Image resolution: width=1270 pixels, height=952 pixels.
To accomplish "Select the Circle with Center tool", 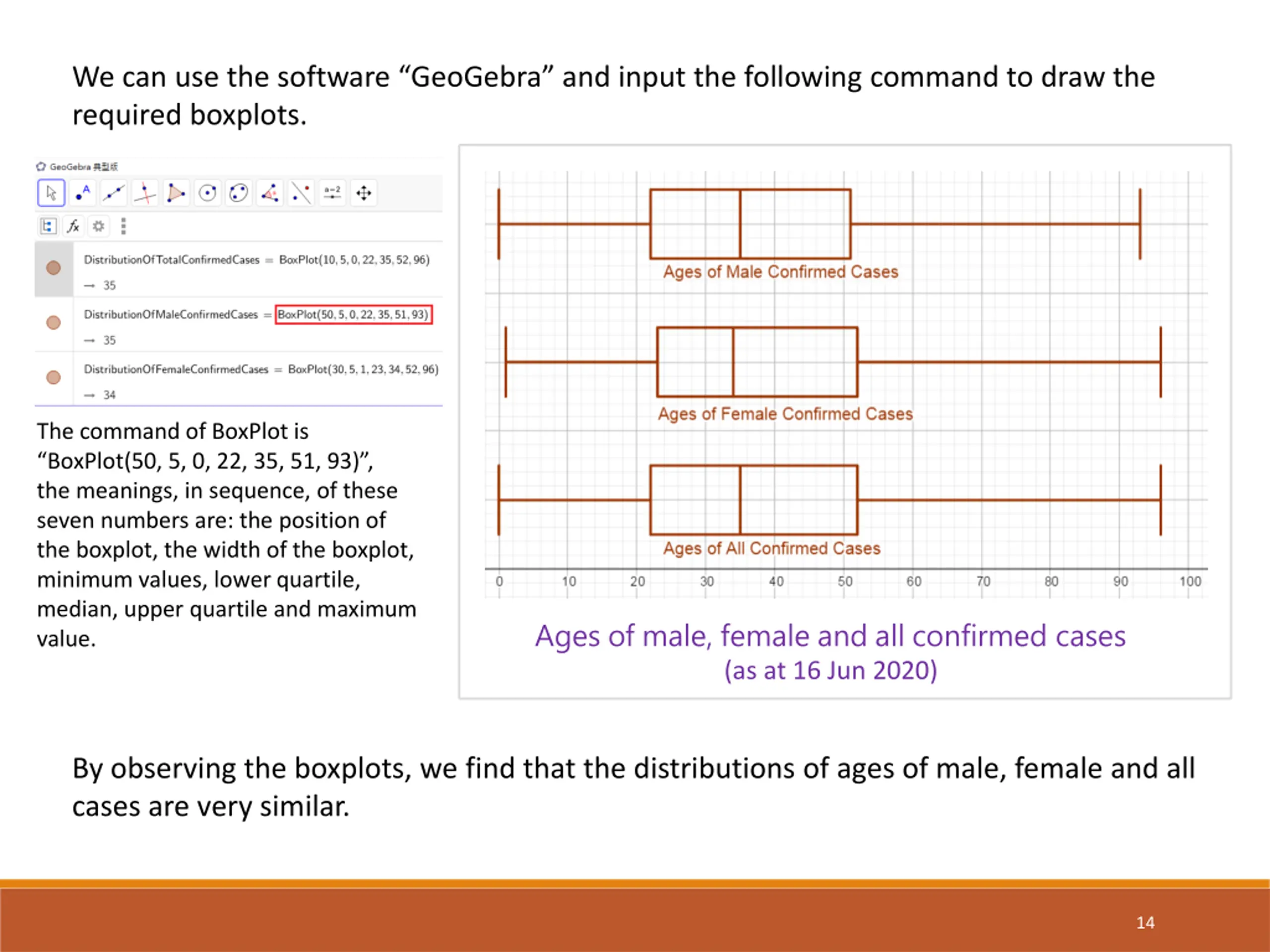I will coord(207,193).
